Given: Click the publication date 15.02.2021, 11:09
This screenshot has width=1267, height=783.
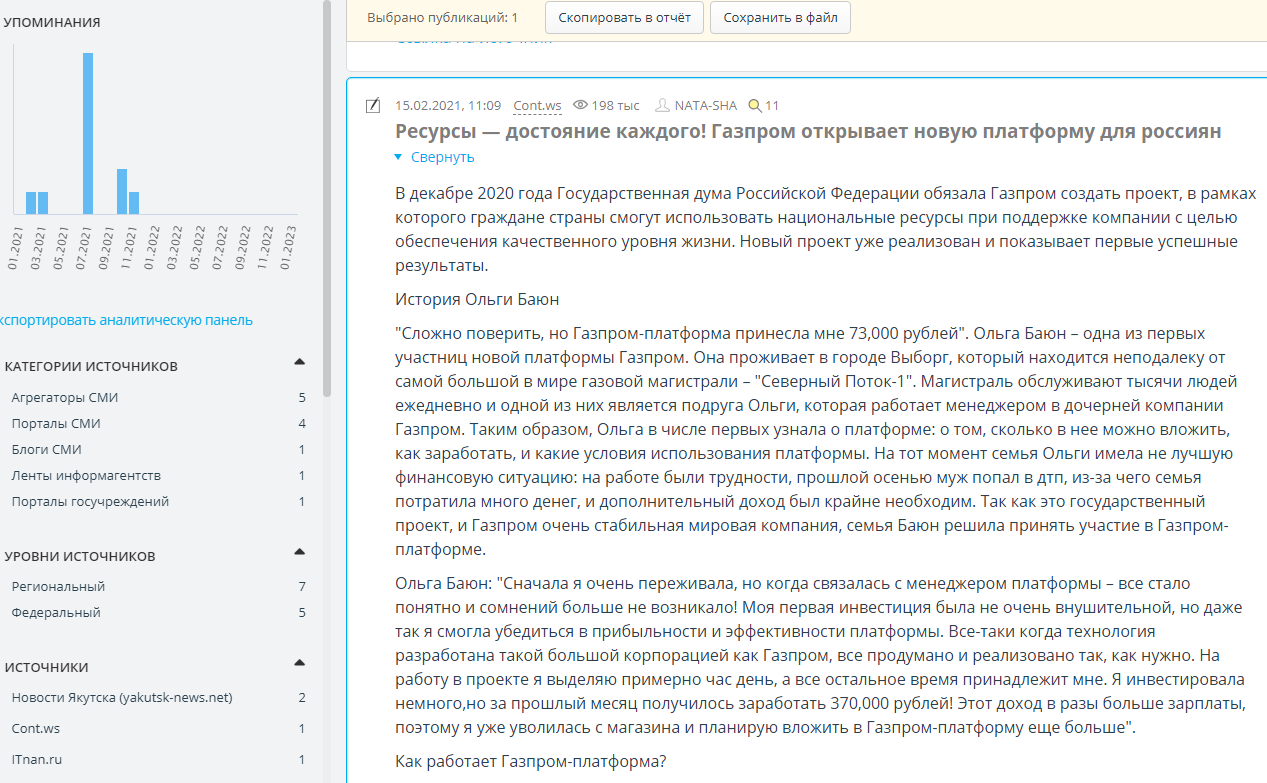Looking at the screenshot, I should (x=448, y=105).
